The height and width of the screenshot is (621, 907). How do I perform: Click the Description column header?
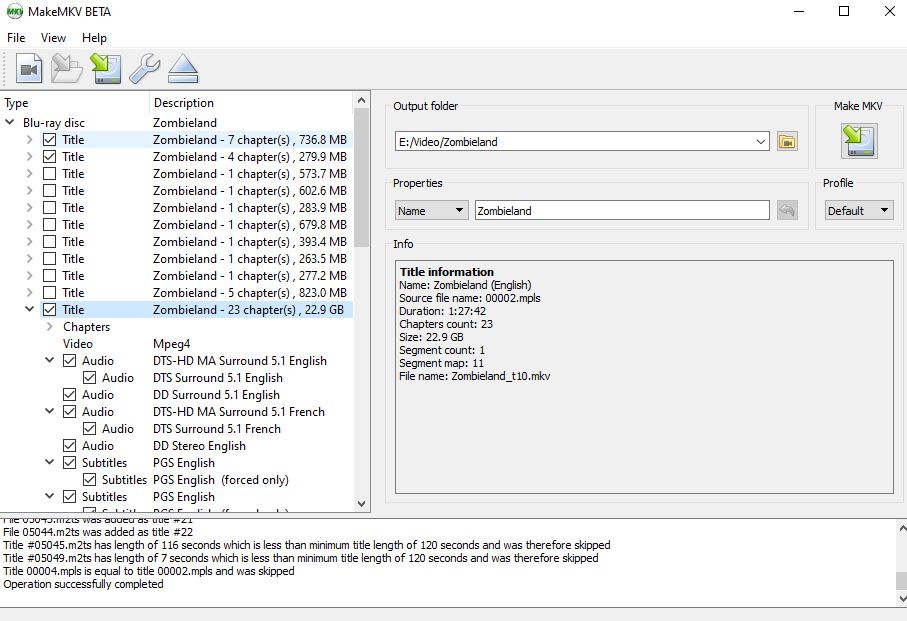pyautogui.click(x=251, y=103)
